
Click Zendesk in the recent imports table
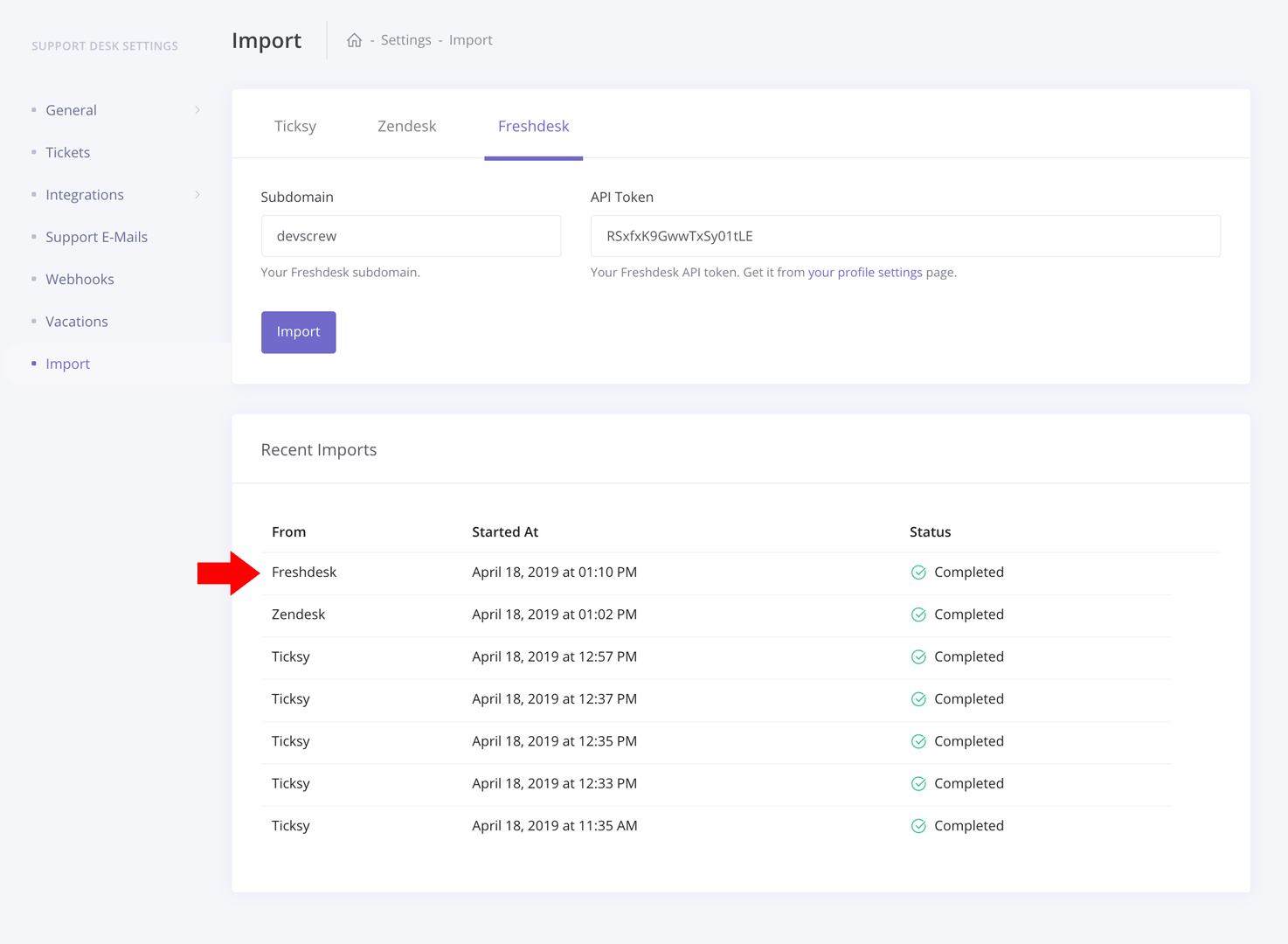tap(298, 614)
